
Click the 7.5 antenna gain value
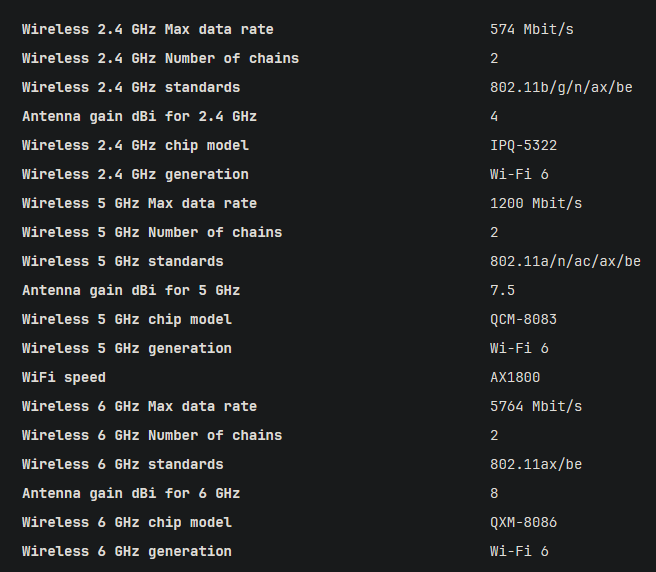tap(502, 291)
